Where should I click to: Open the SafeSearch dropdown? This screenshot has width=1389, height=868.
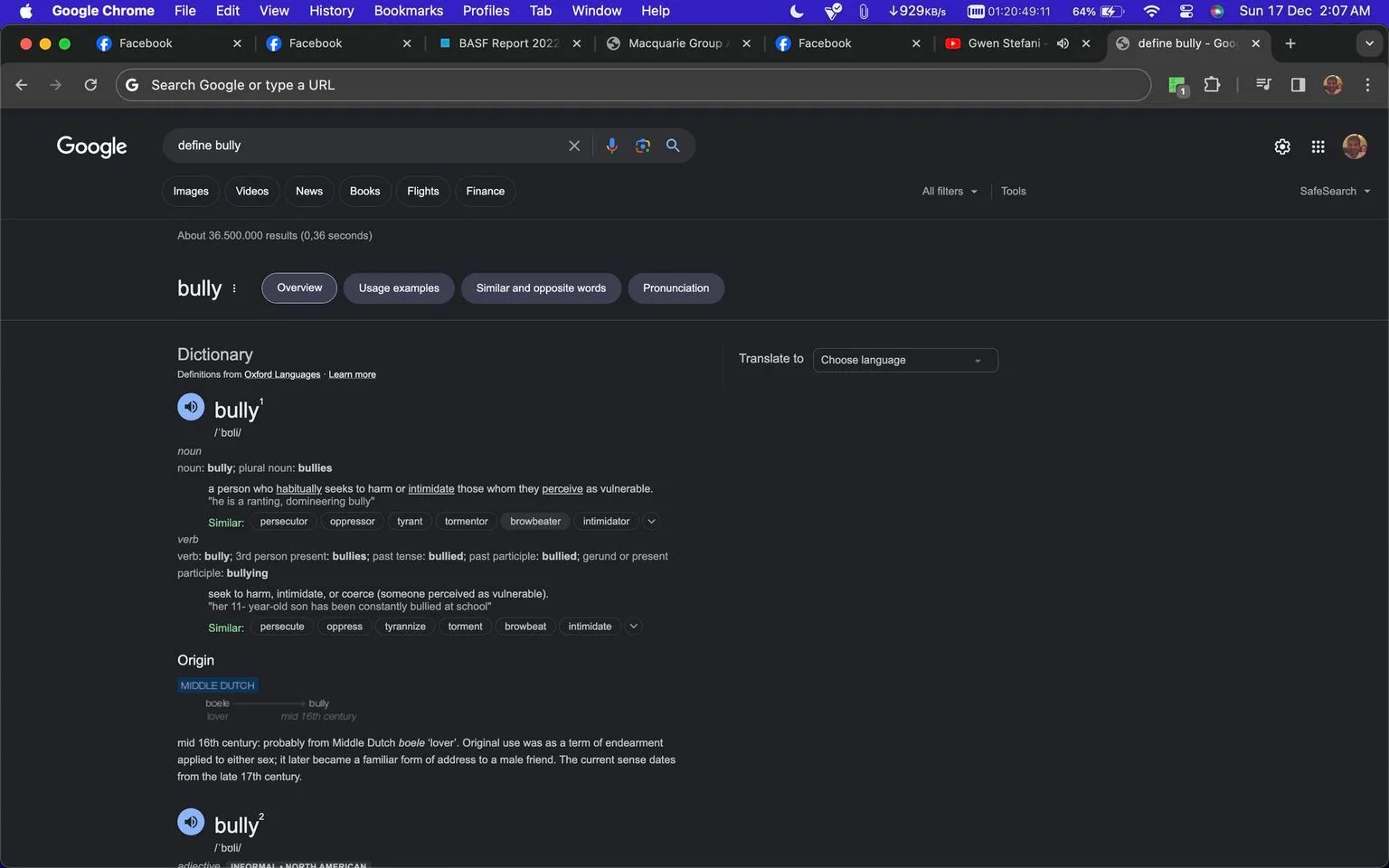[1335, 192]
